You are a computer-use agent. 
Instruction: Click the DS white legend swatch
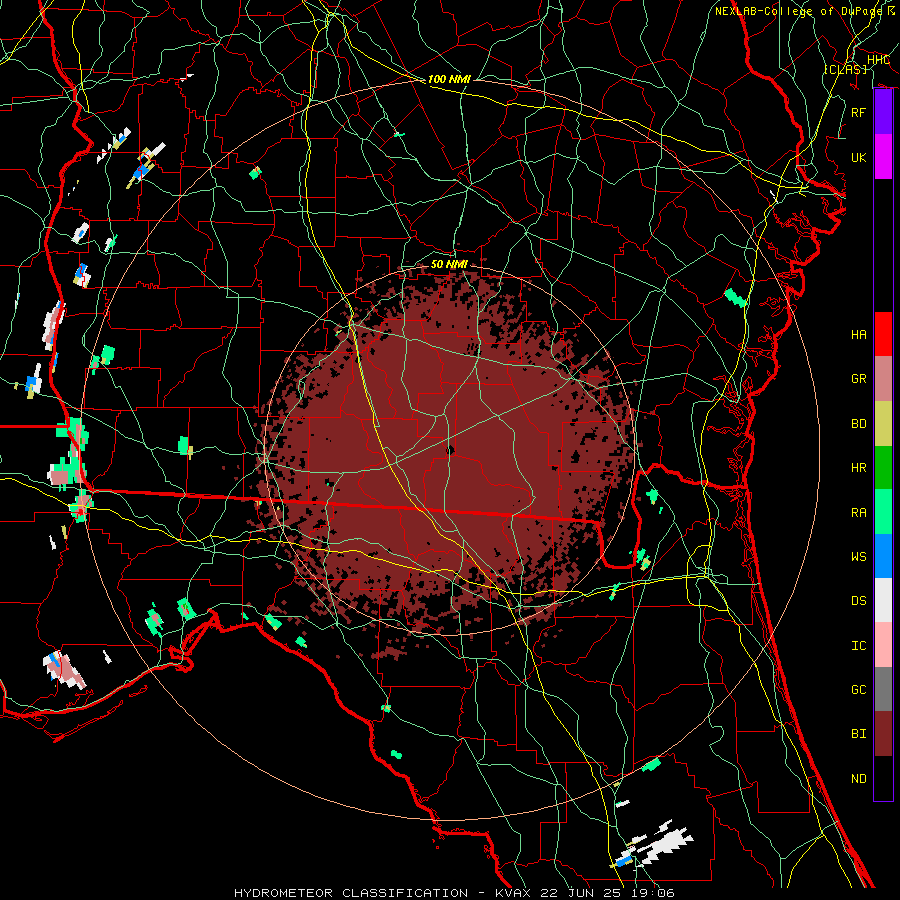coord(883,600)
